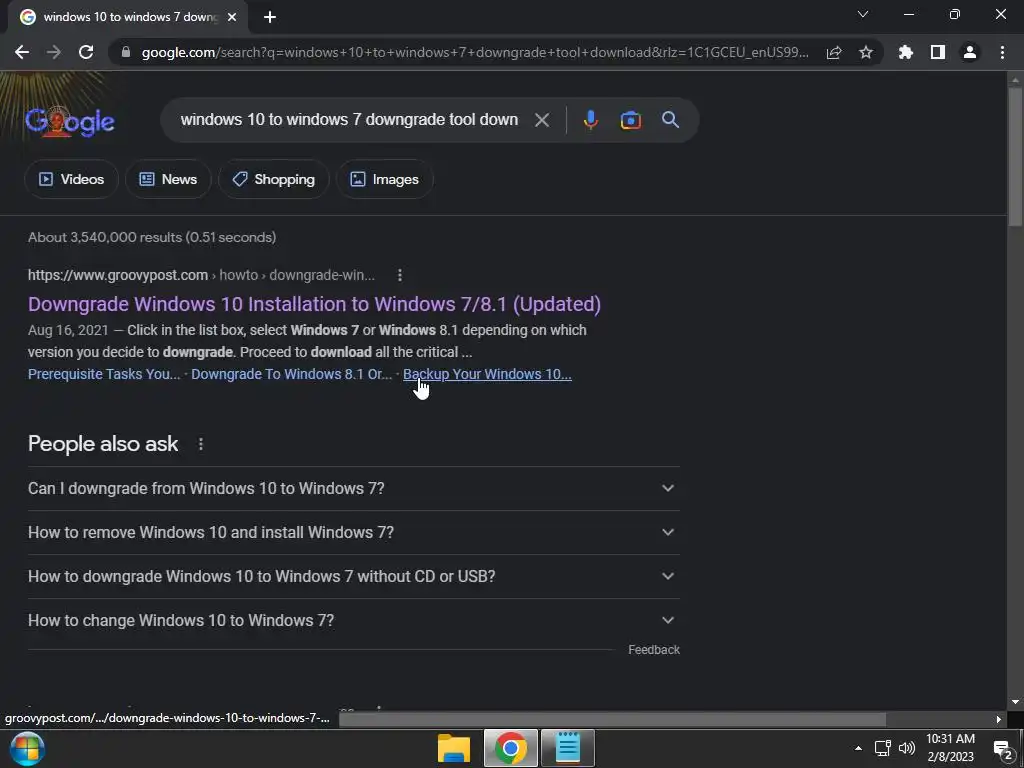Expand Can I downgrade from Windows 10 question
Viewport: 1024px width, 768px height.
tap(354, 488)
